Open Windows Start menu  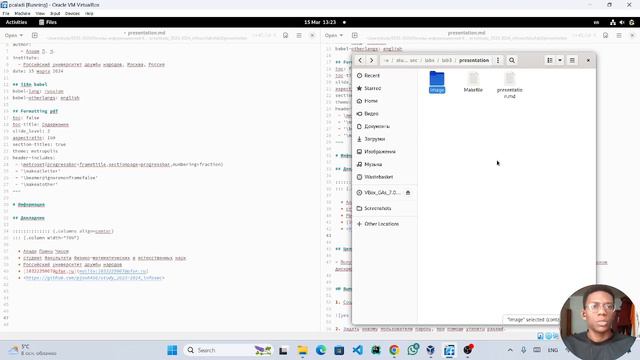pos(172,350)
